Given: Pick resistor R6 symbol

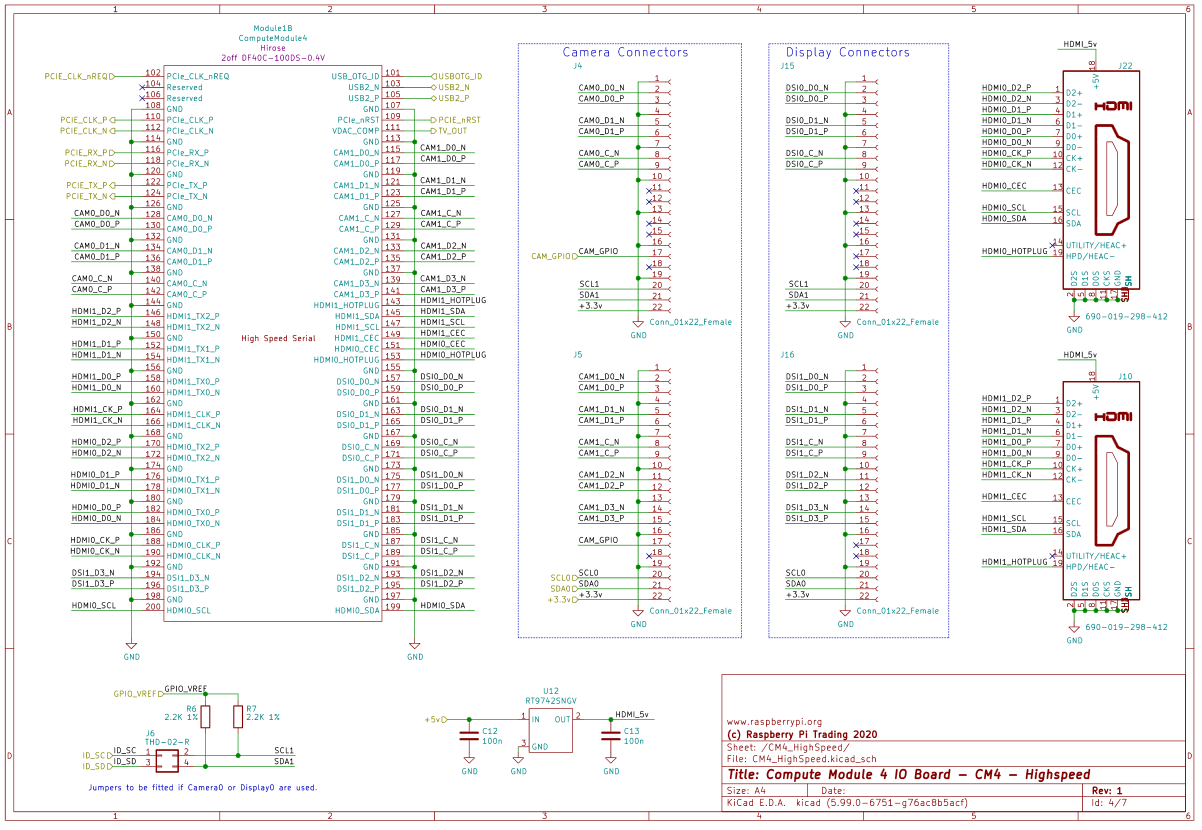Looking at the screenshot, I should coord(206,716).
